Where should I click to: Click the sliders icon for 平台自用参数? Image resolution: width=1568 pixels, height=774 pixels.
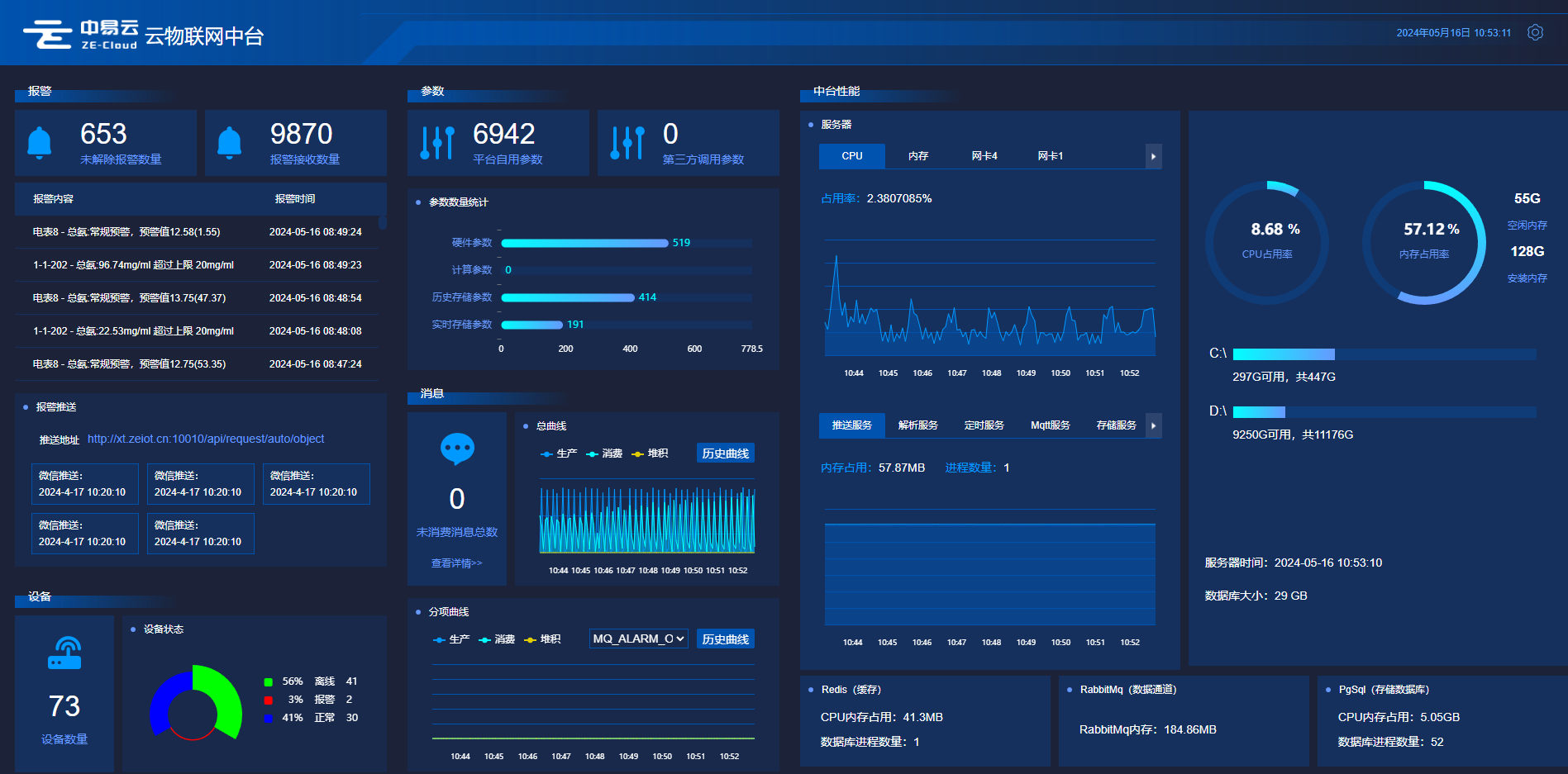coord(437,142)
